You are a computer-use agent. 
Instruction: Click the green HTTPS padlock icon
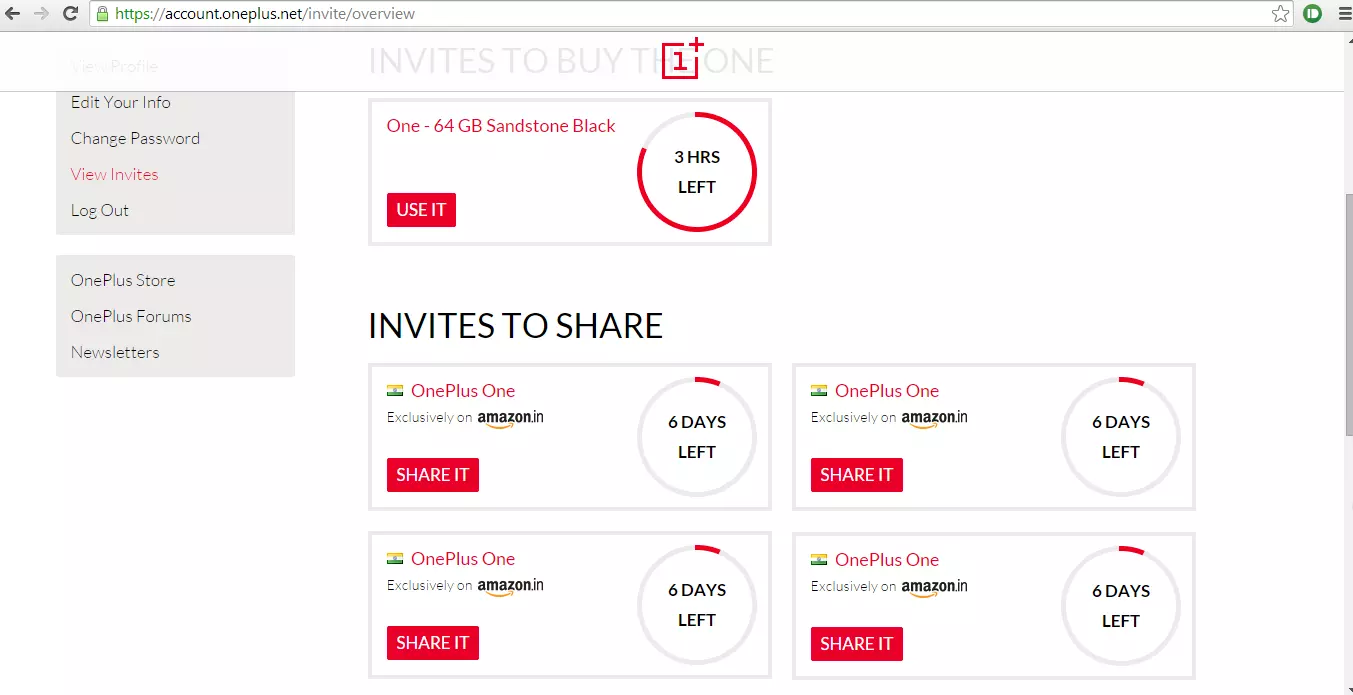[x=101, y=14]
